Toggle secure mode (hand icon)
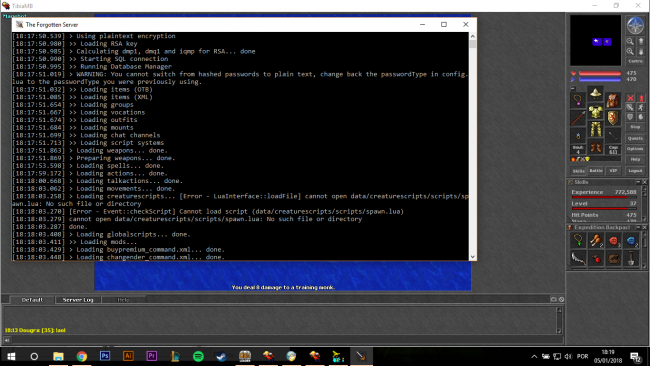Screen dimensions: 650x366 pos(641,117)
